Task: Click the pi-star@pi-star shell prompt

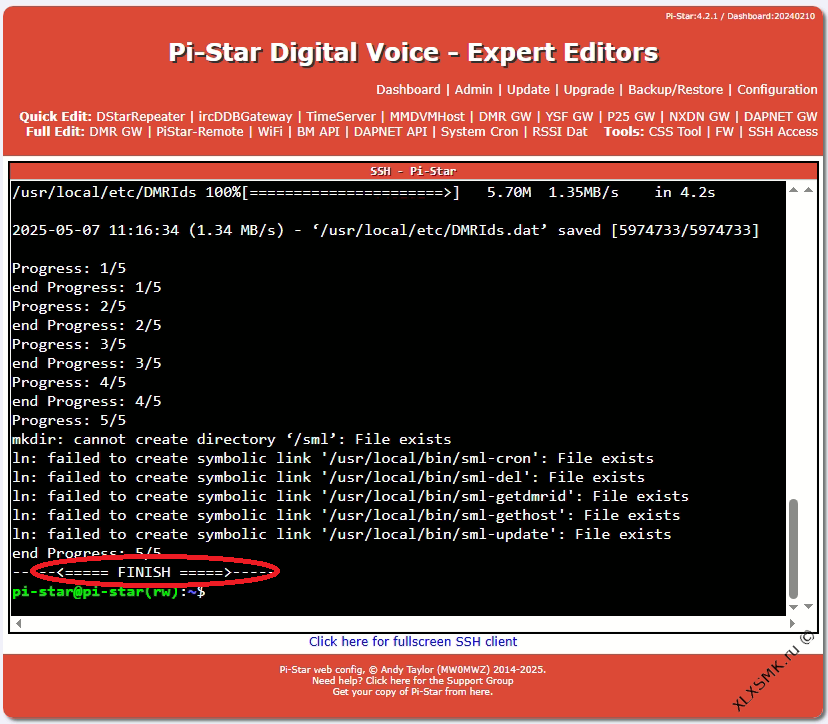Action: click(108, 591)
